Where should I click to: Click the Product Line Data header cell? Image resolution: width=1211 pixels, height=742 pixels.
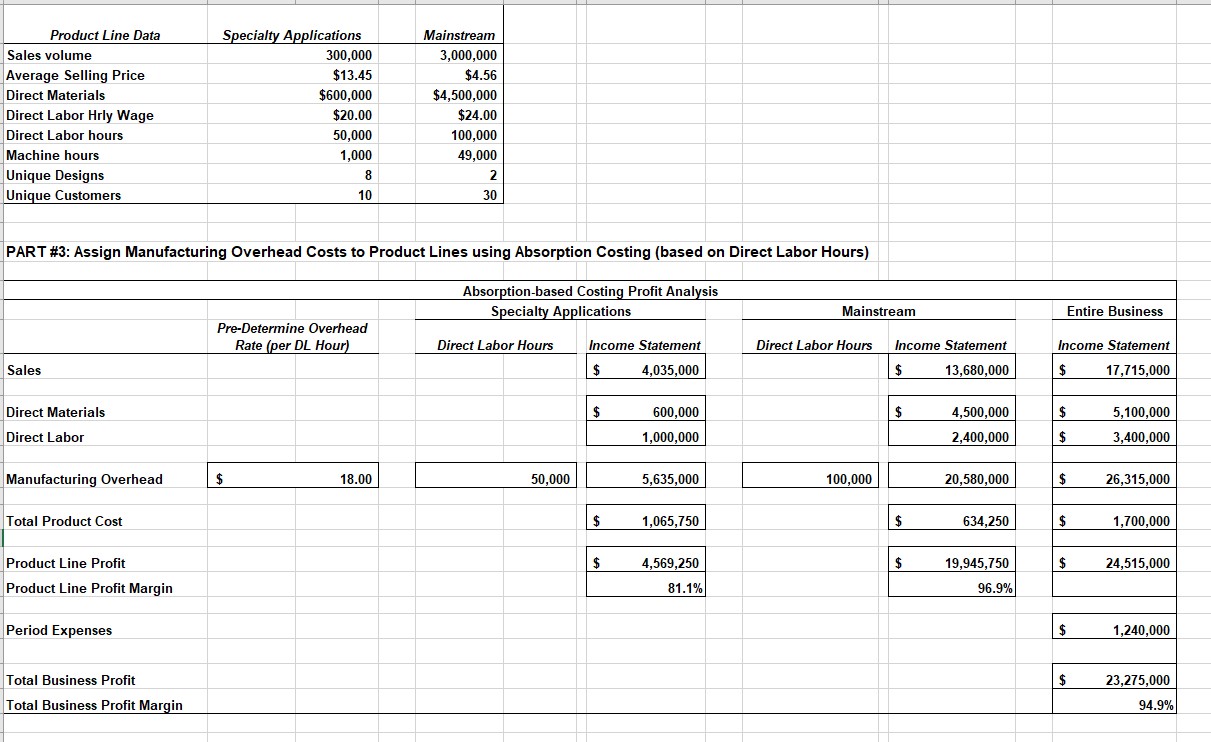point(103,35)
